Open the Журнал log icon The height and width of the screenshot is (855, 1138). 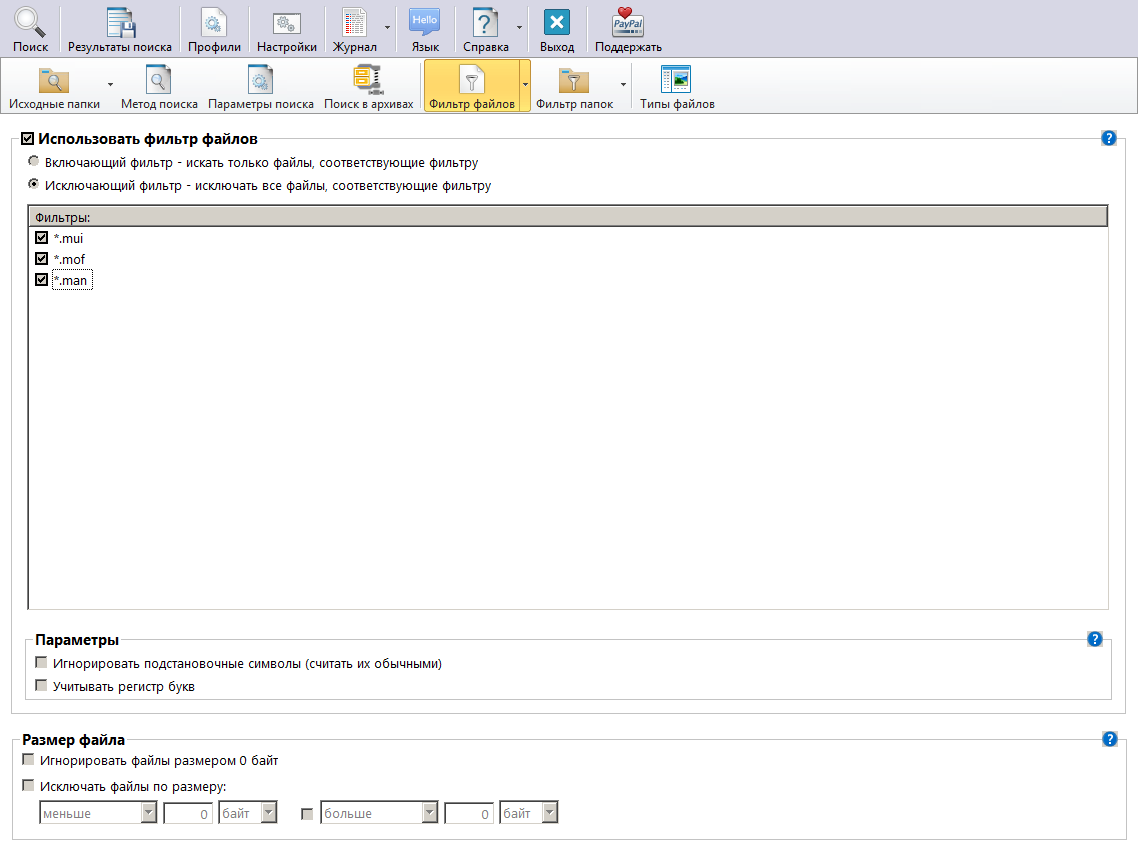354,23
